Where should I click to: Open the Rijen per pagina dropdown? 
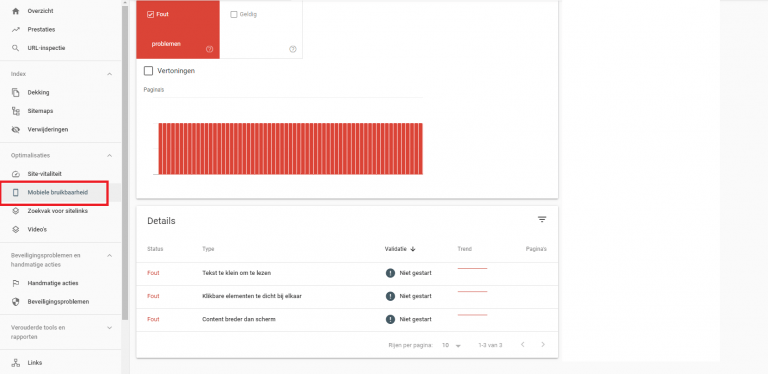(x=452, y=345)
